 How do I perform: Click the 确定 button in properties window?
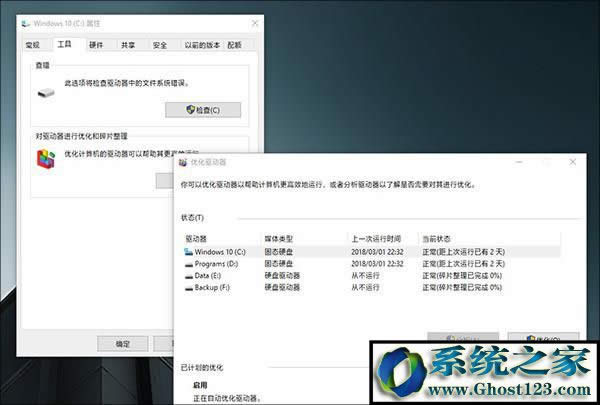[122, 343]
